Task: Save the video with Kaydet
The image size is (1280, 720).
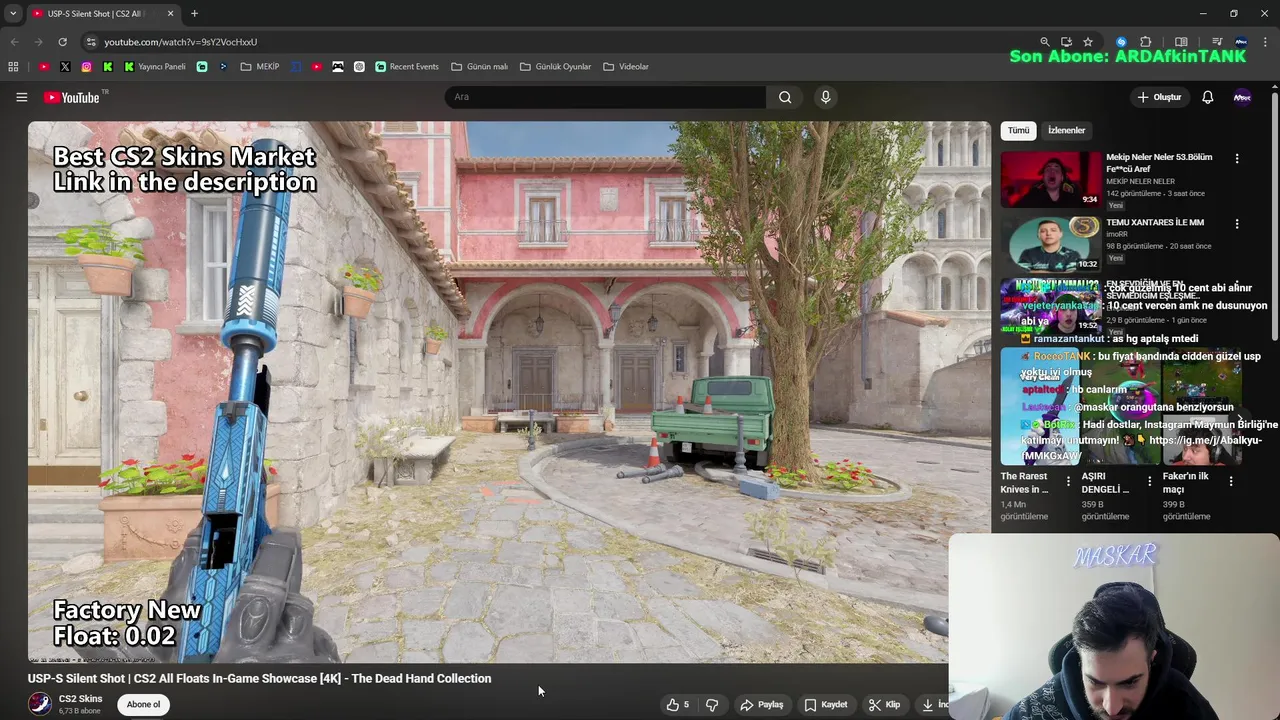Action: point(826,705)
